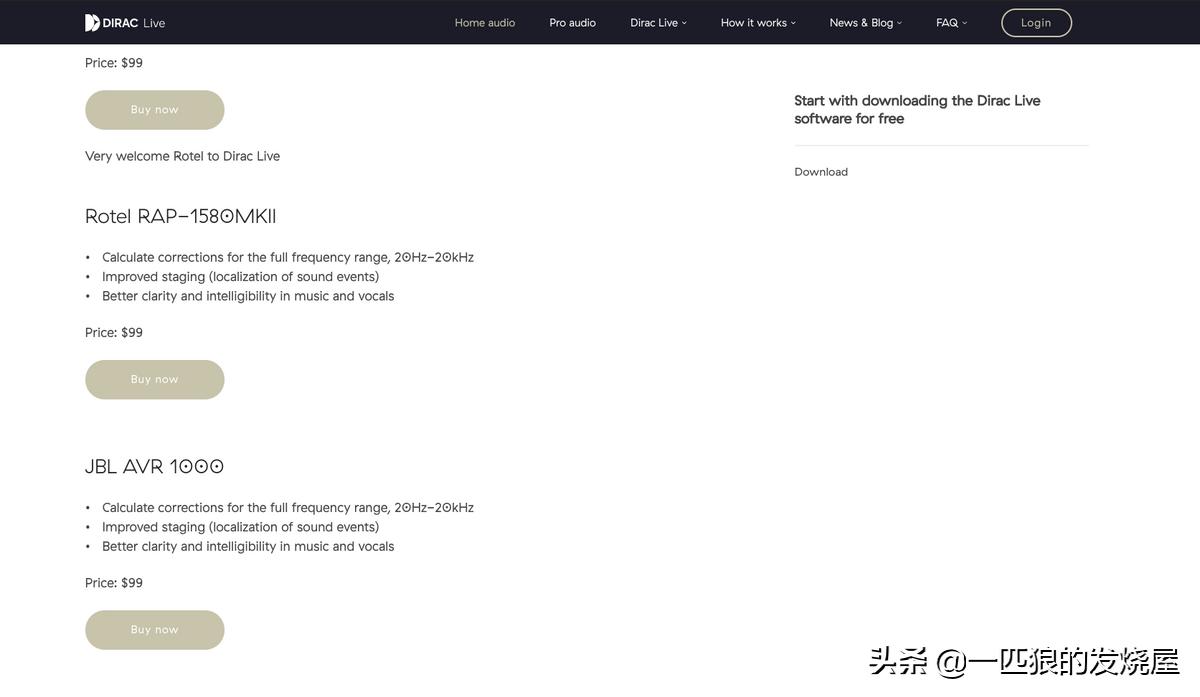The height and width of the screenshot is (697, 1200).
Task: Open the News & Blog dropdown
Action: [x=865, y=23]
